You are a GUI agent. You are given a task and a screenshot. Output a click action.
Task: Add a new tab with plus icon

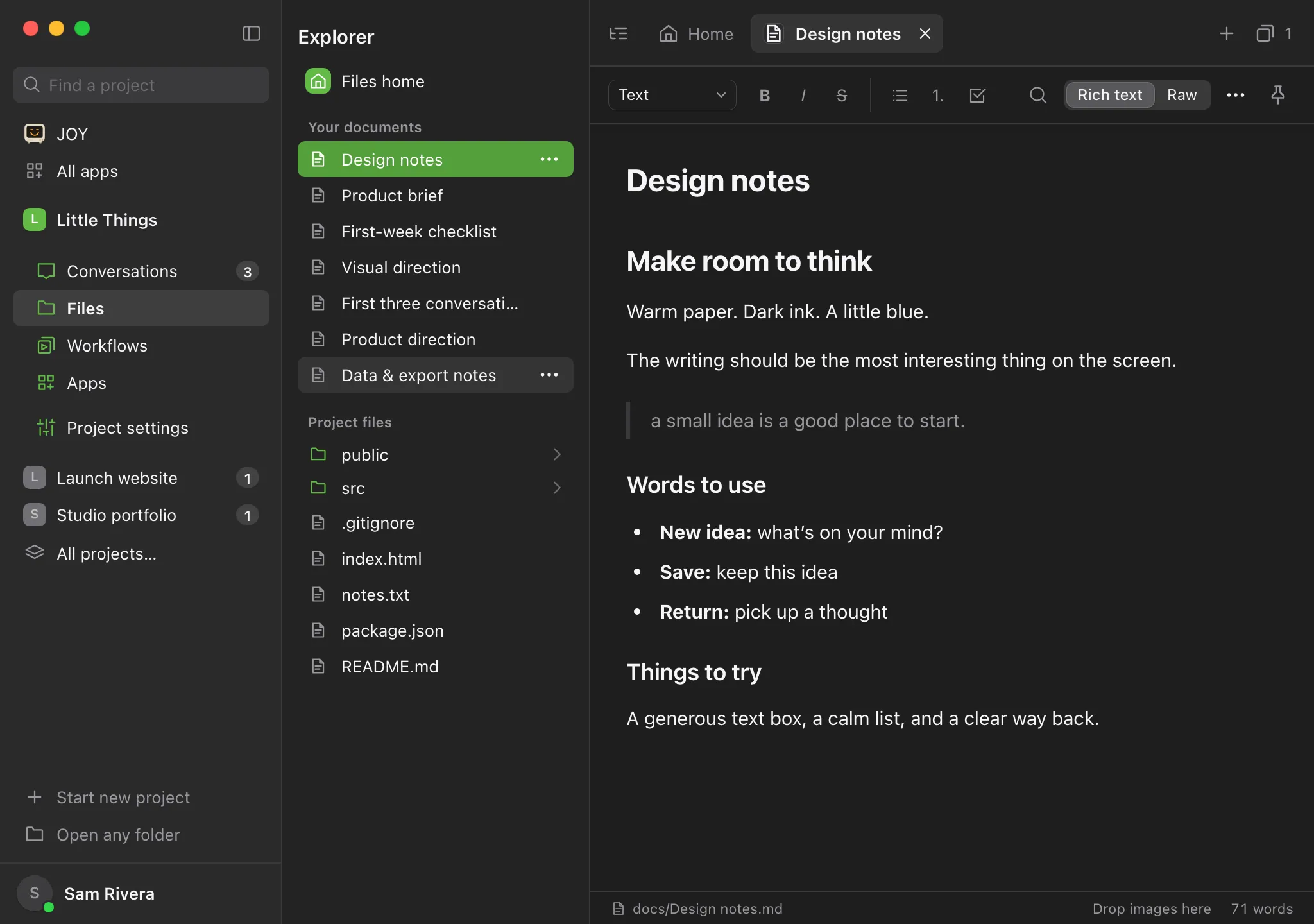click(x=1226, y=33)
